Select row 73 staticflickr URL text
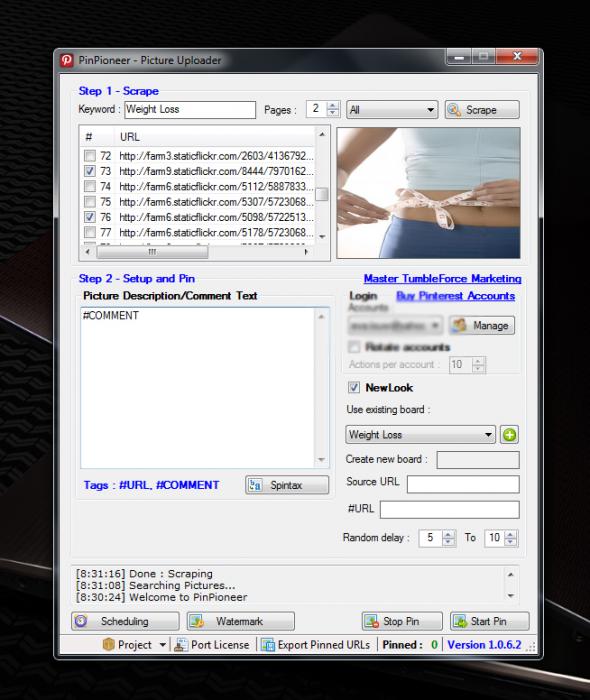 click(x=216, y=171)
